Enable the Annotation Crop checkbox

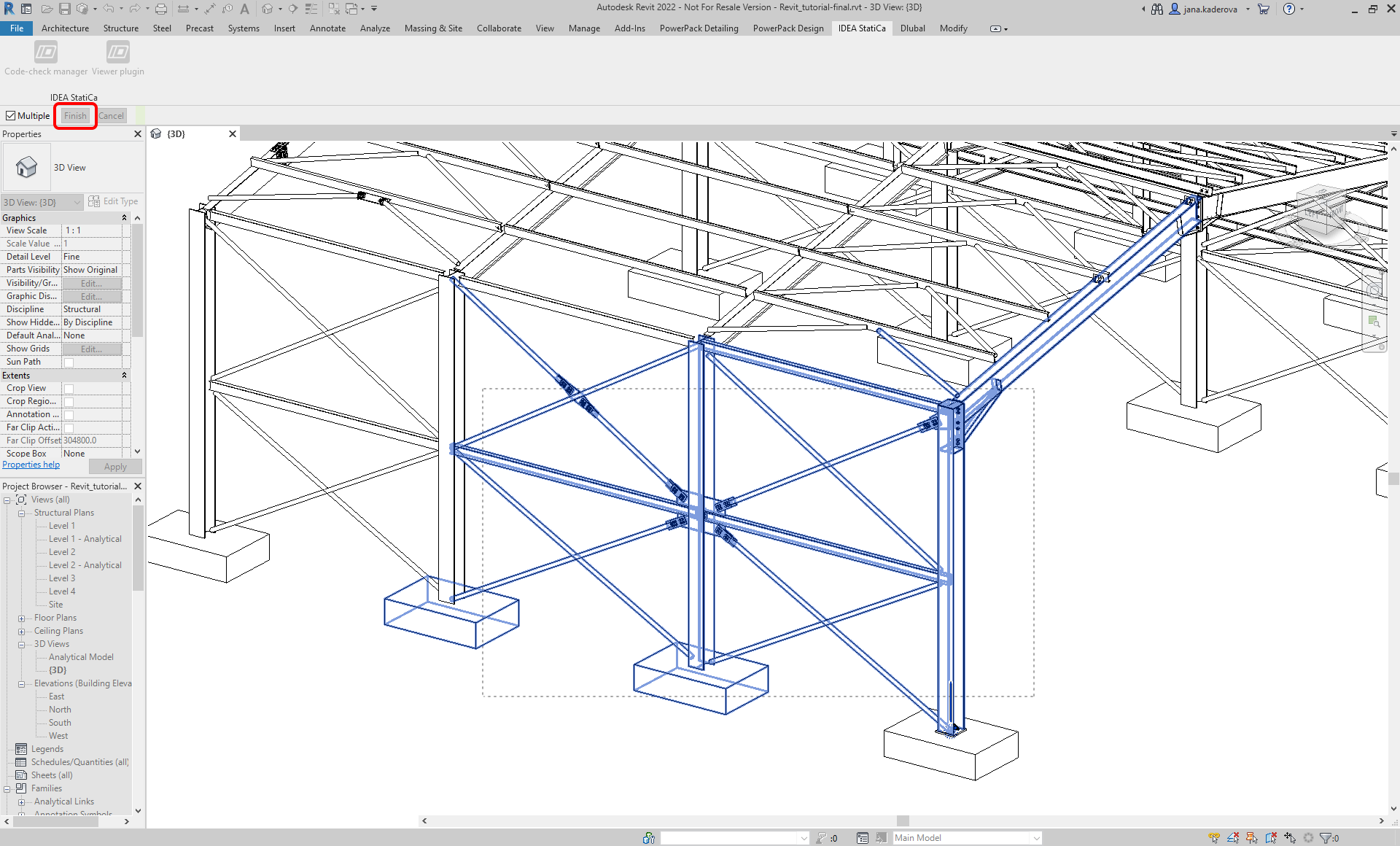point(68,414)
